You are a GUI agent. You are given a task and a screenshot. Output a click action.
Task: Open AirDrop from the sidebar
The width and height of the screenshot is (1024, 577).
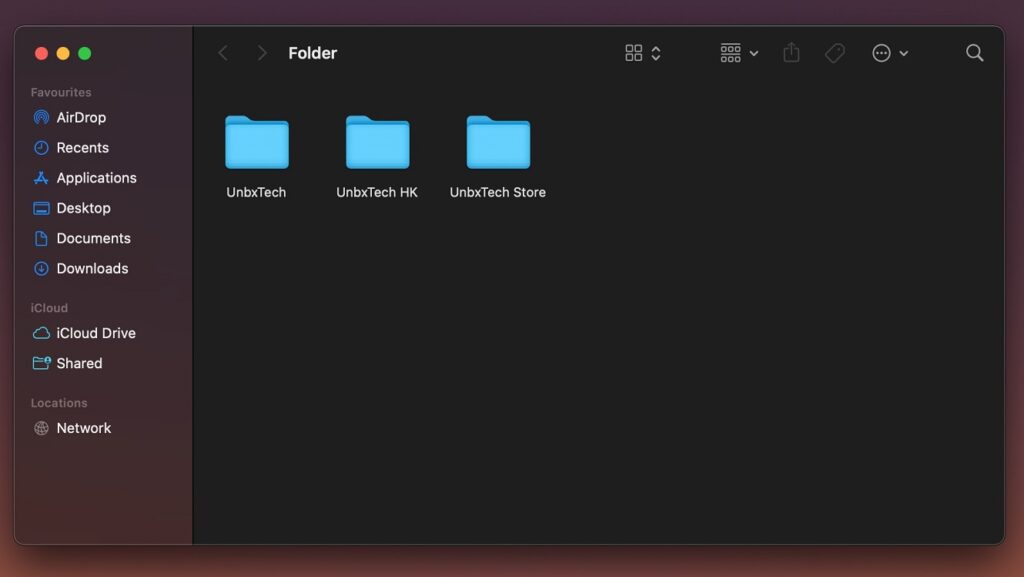80,117
